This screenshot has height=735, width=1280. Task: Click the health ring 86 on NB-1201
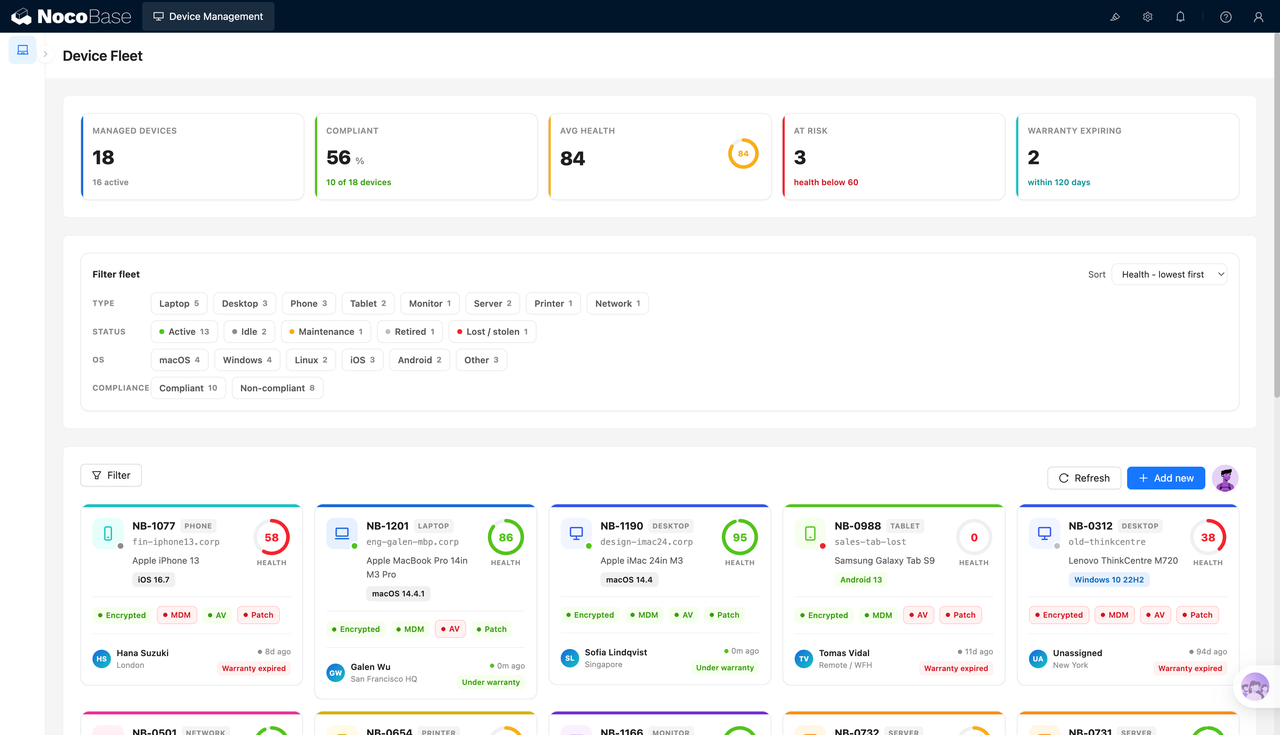[x=505, y=537]
